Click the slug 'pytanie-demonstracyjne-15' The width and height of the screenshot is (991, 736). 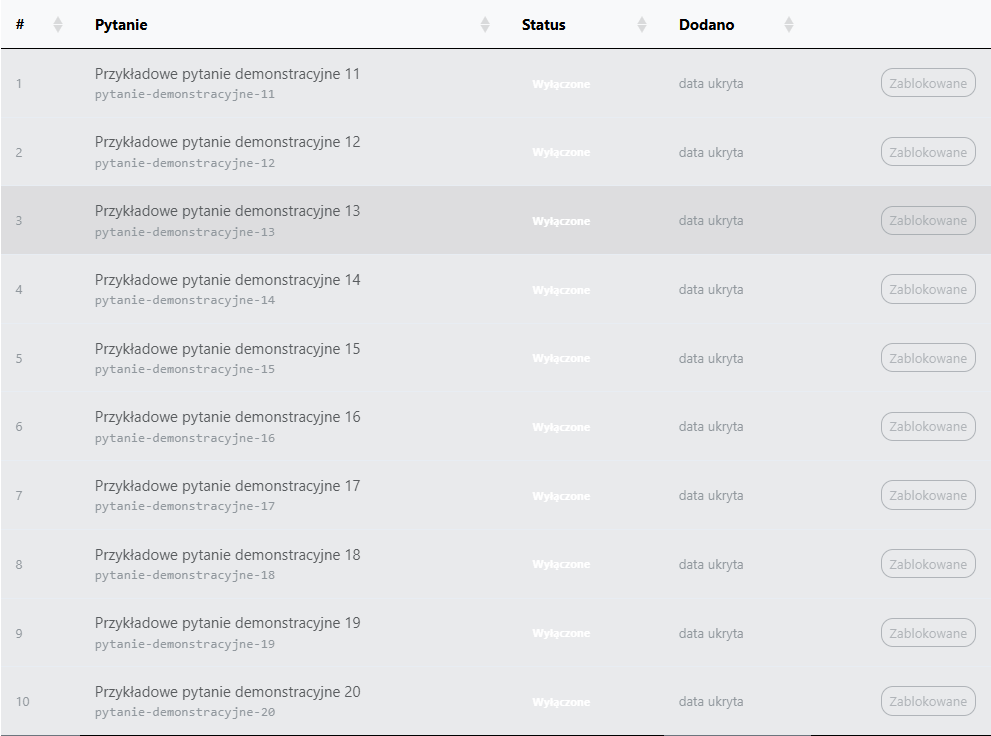click(x=185, y=369)
